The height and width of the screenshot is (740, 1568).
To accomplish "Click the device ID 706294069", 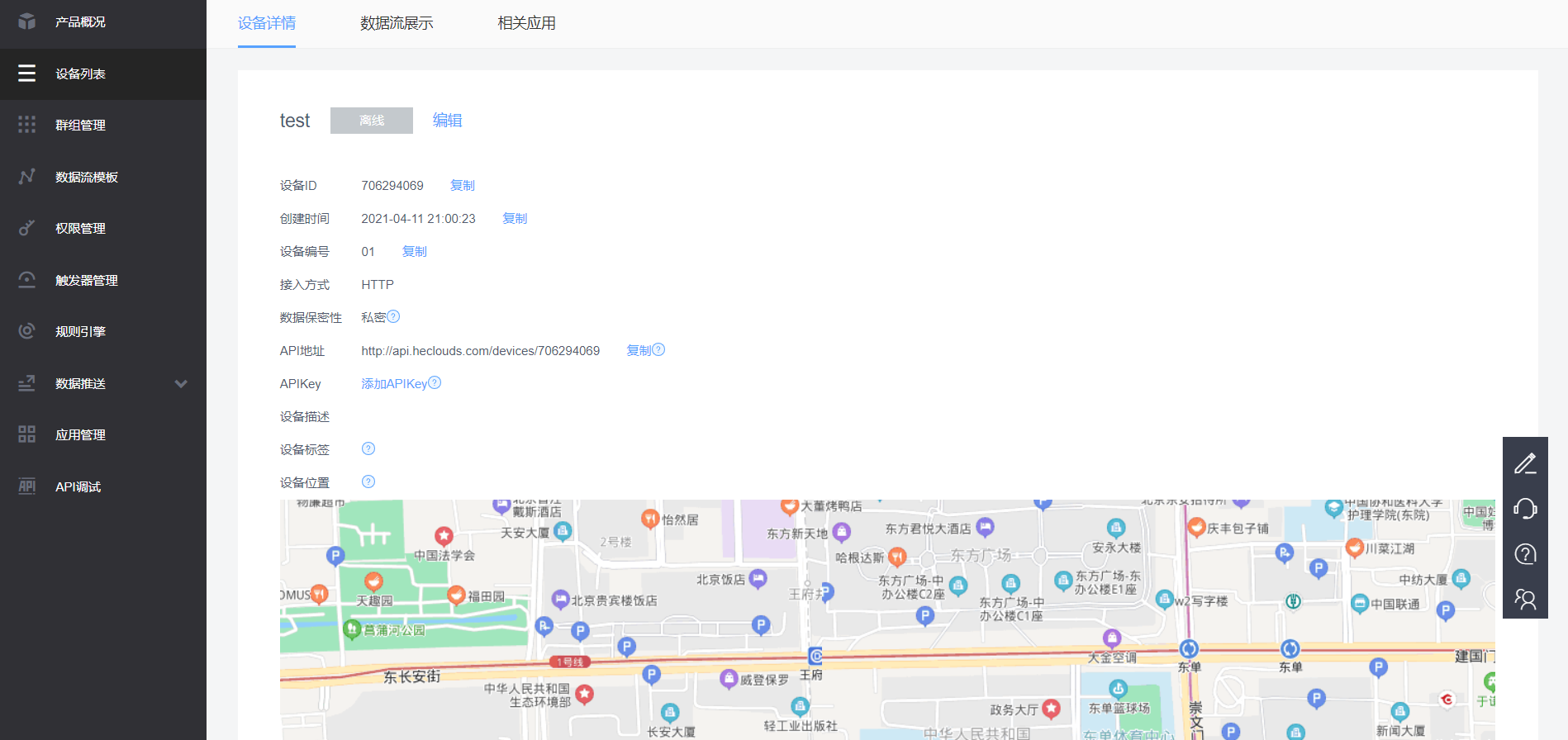I will coord(392,185).
